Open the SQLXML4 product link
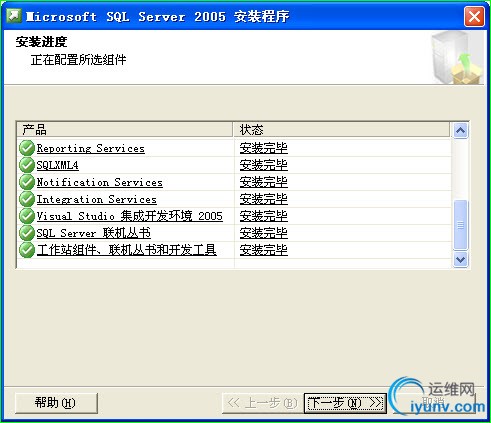This screenshot has width=491, height=423. (58, 165)
